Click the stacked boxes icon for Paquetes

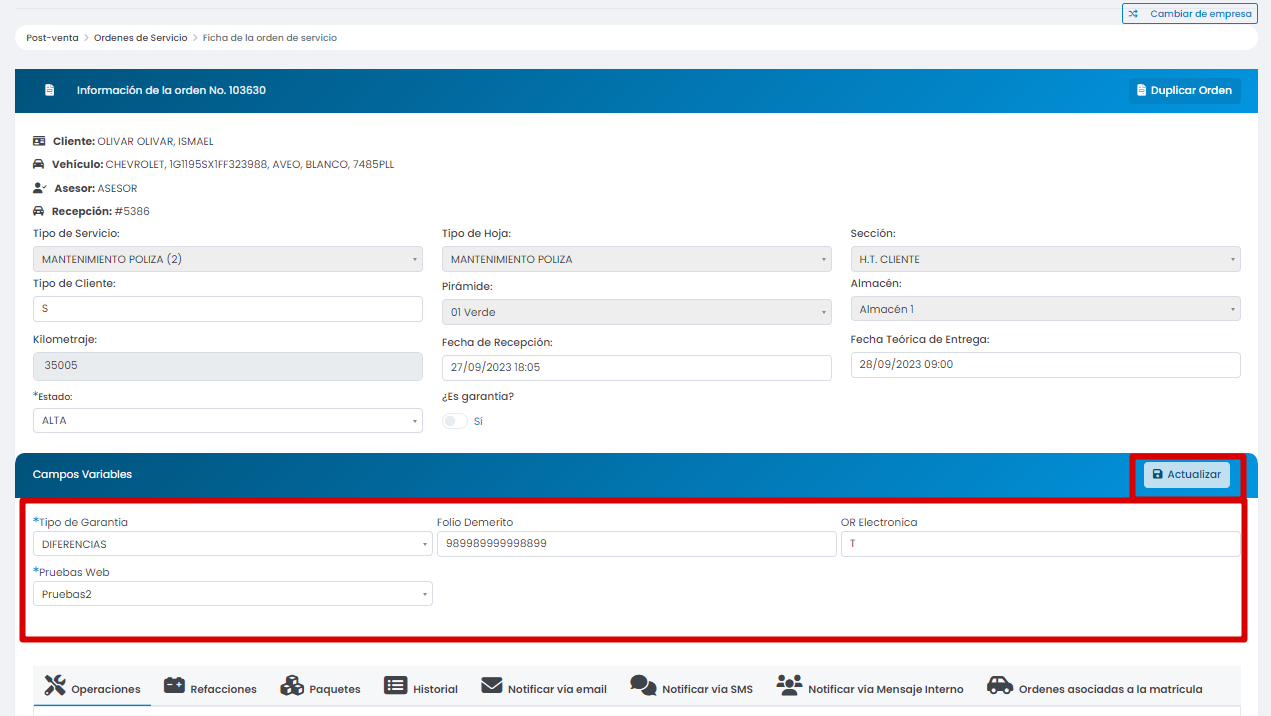[292, 686]
